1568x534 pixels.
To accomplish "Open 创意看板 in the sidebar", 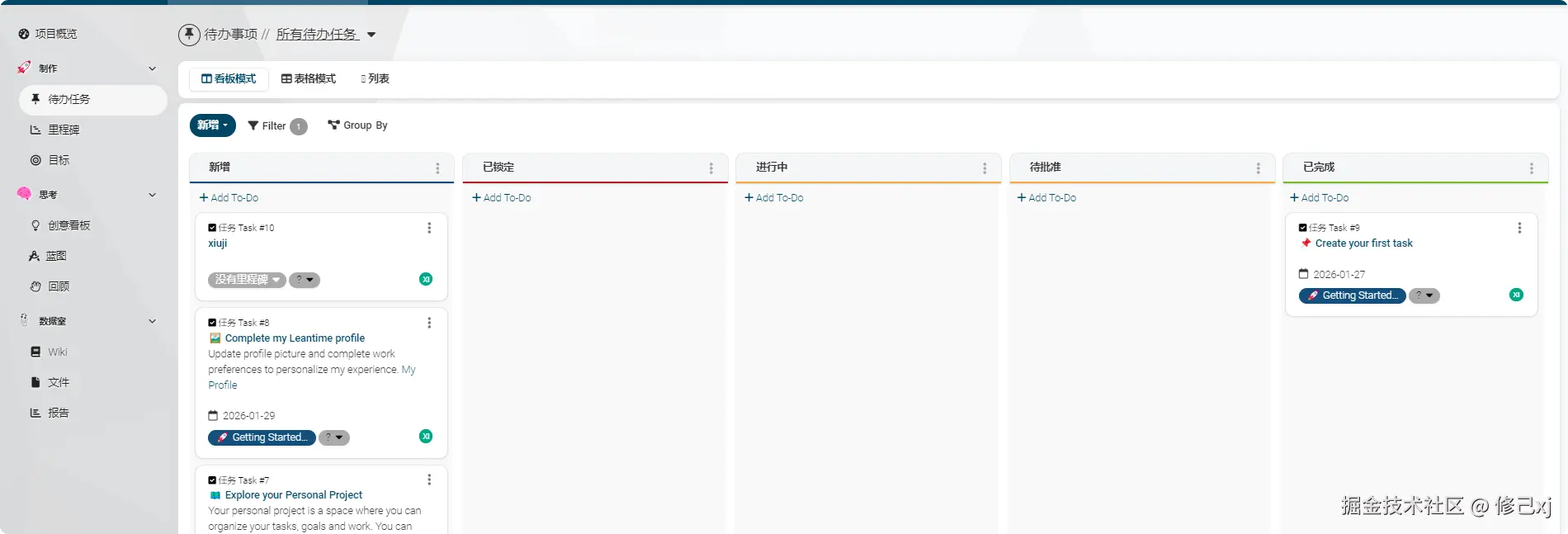I will (68, 225).
